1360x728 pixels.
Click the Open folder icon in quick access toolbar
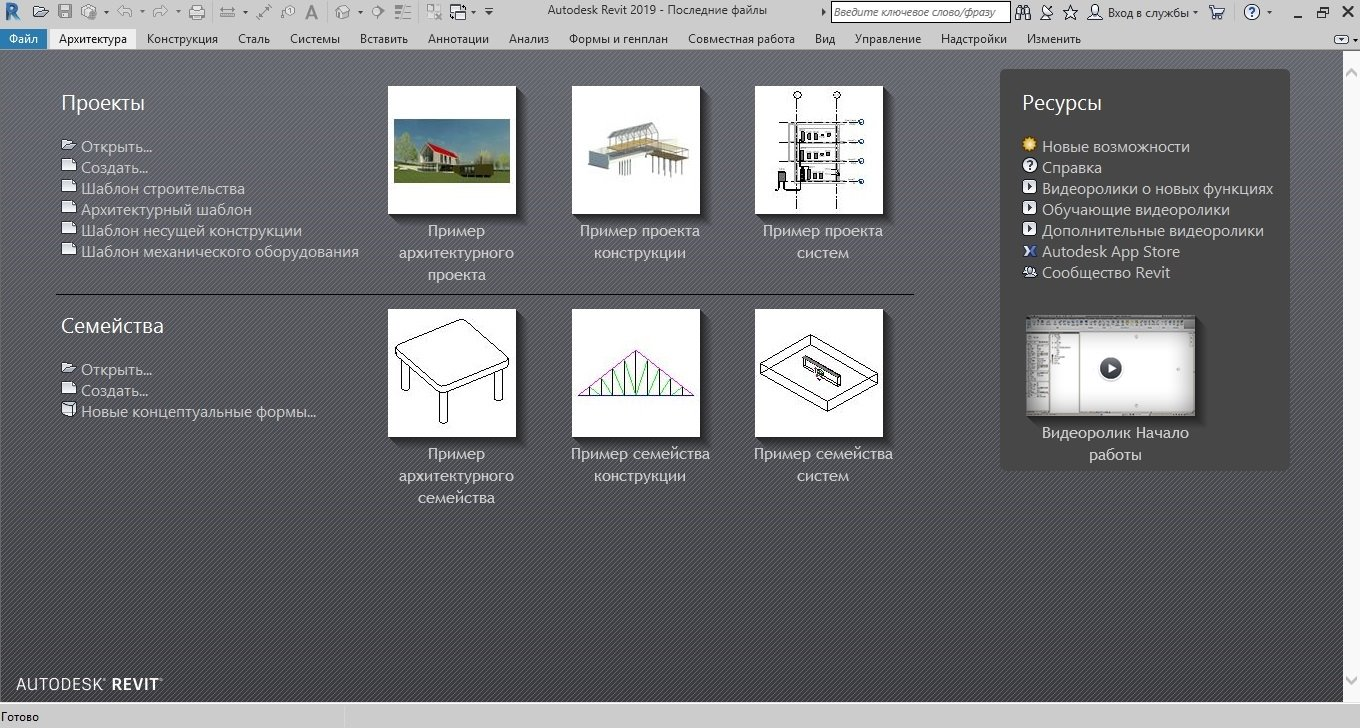point(40,13)
